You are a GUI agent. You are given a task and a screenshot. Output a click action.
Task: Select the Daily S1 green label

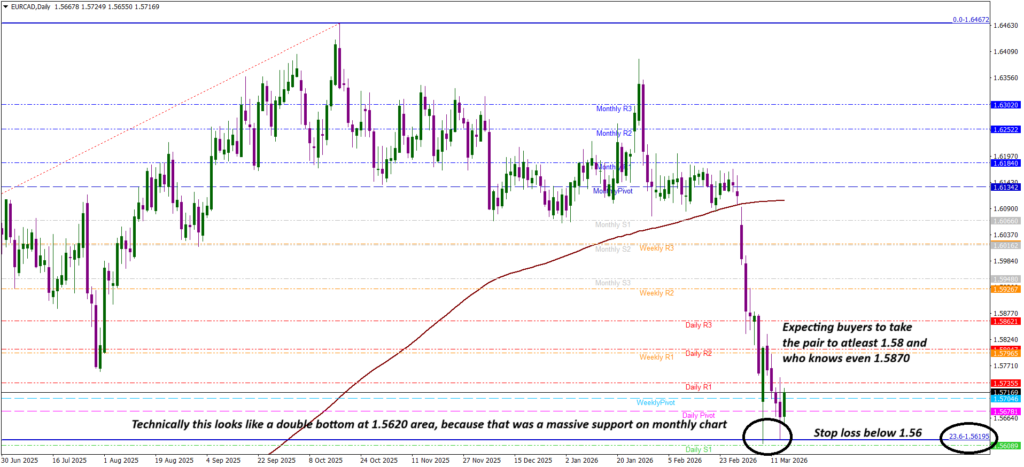click(698, 449)
